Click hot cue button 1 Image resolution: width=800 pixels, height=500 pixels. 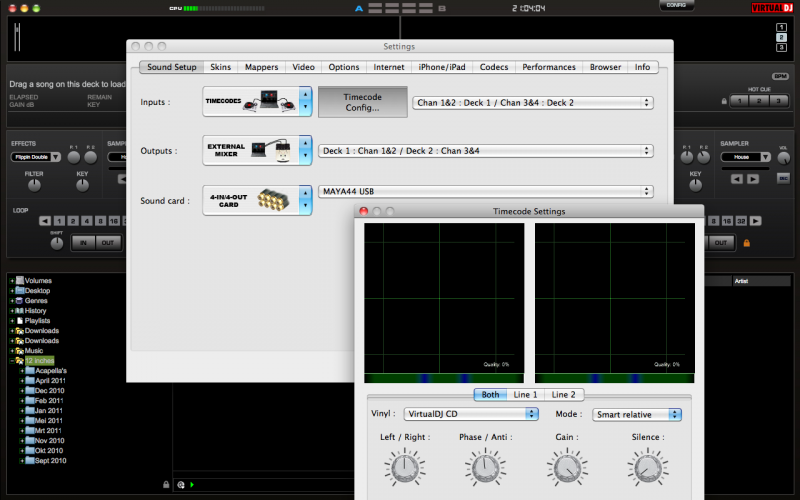click(x=739, y=101)
